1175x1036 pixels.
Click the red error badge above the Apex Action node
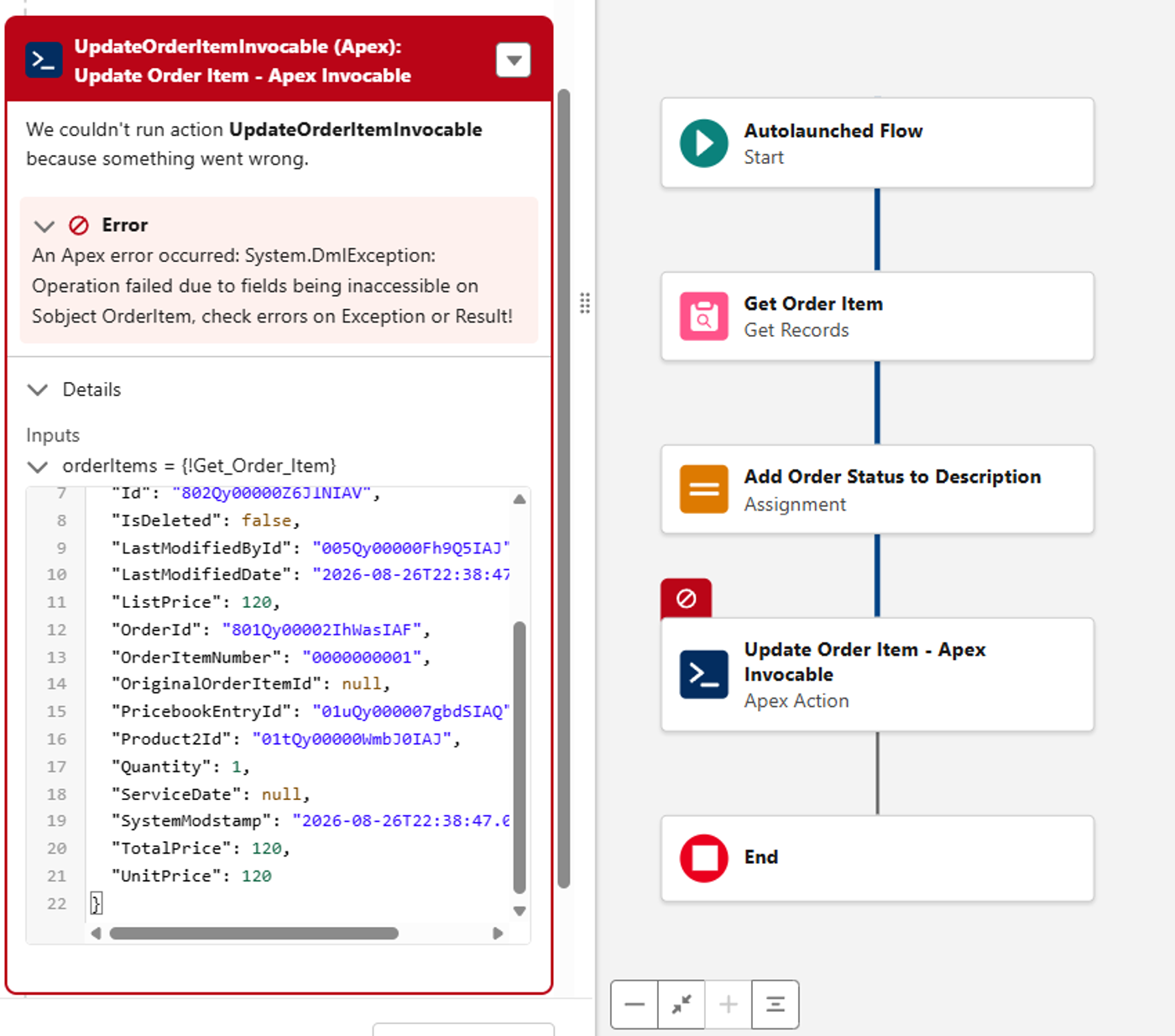(686, 599)
